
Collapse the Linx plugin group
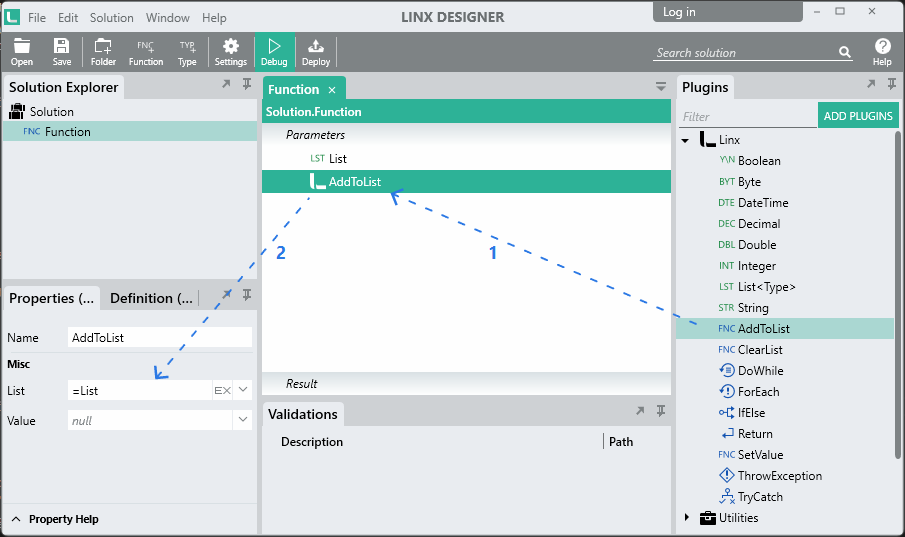(685, 140)
